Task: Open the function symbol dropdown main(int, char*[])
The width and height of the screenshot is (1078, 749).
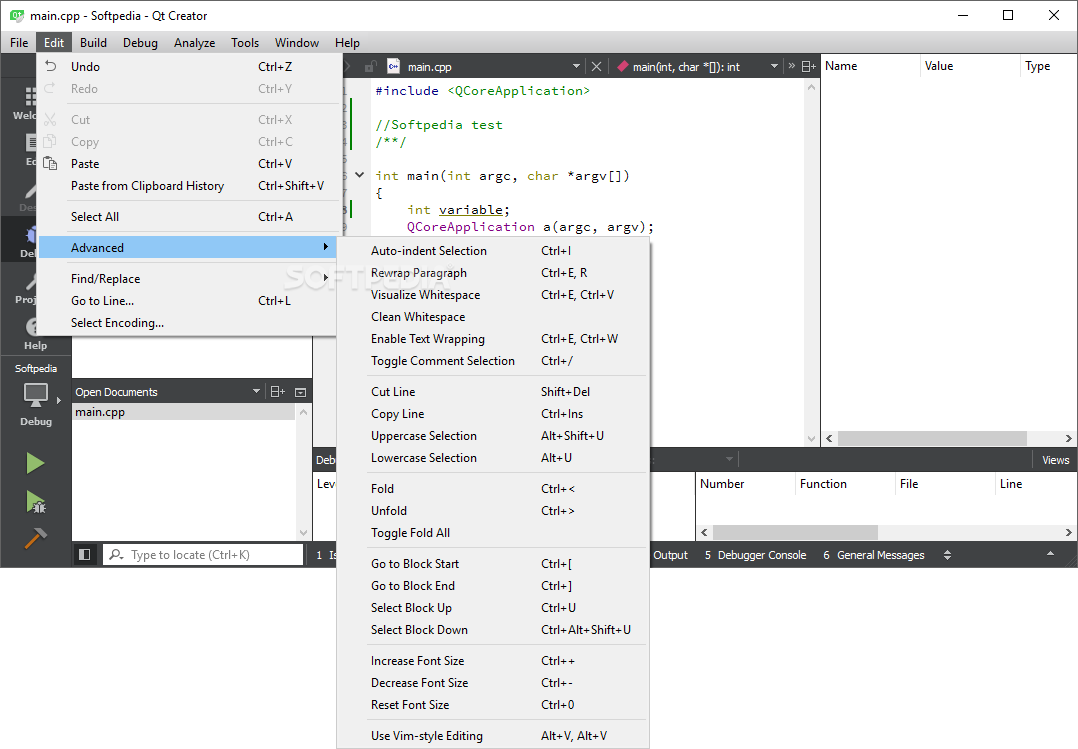Action: (x=774, y=67)
